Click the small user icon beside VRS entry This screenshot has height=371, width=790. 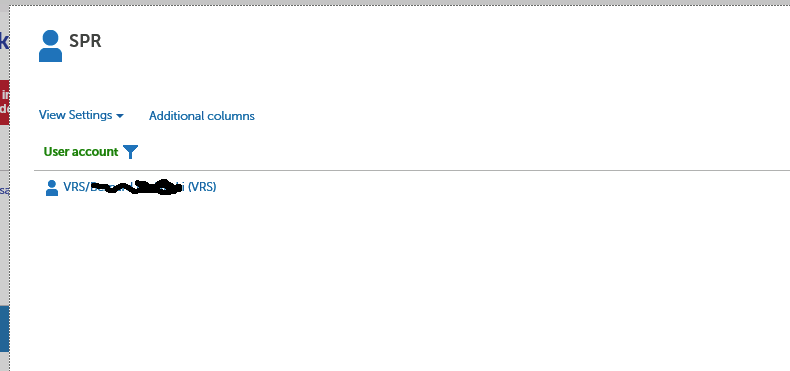click(x=51, y=188)
